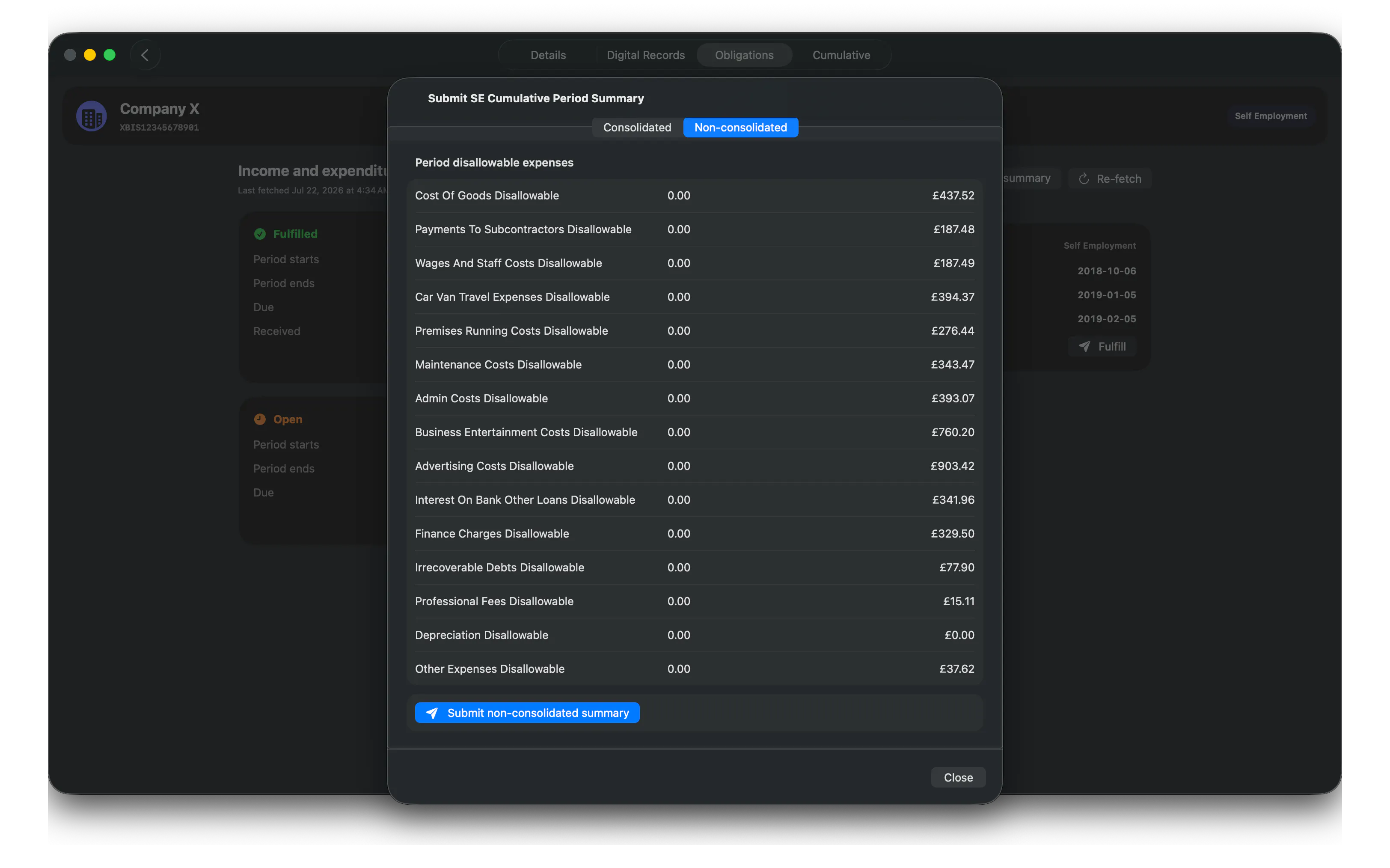Screen dimensions: 1390x868
Task: Edit Advertising Costs Disallowable field
Action: click(x=678, y=466)
